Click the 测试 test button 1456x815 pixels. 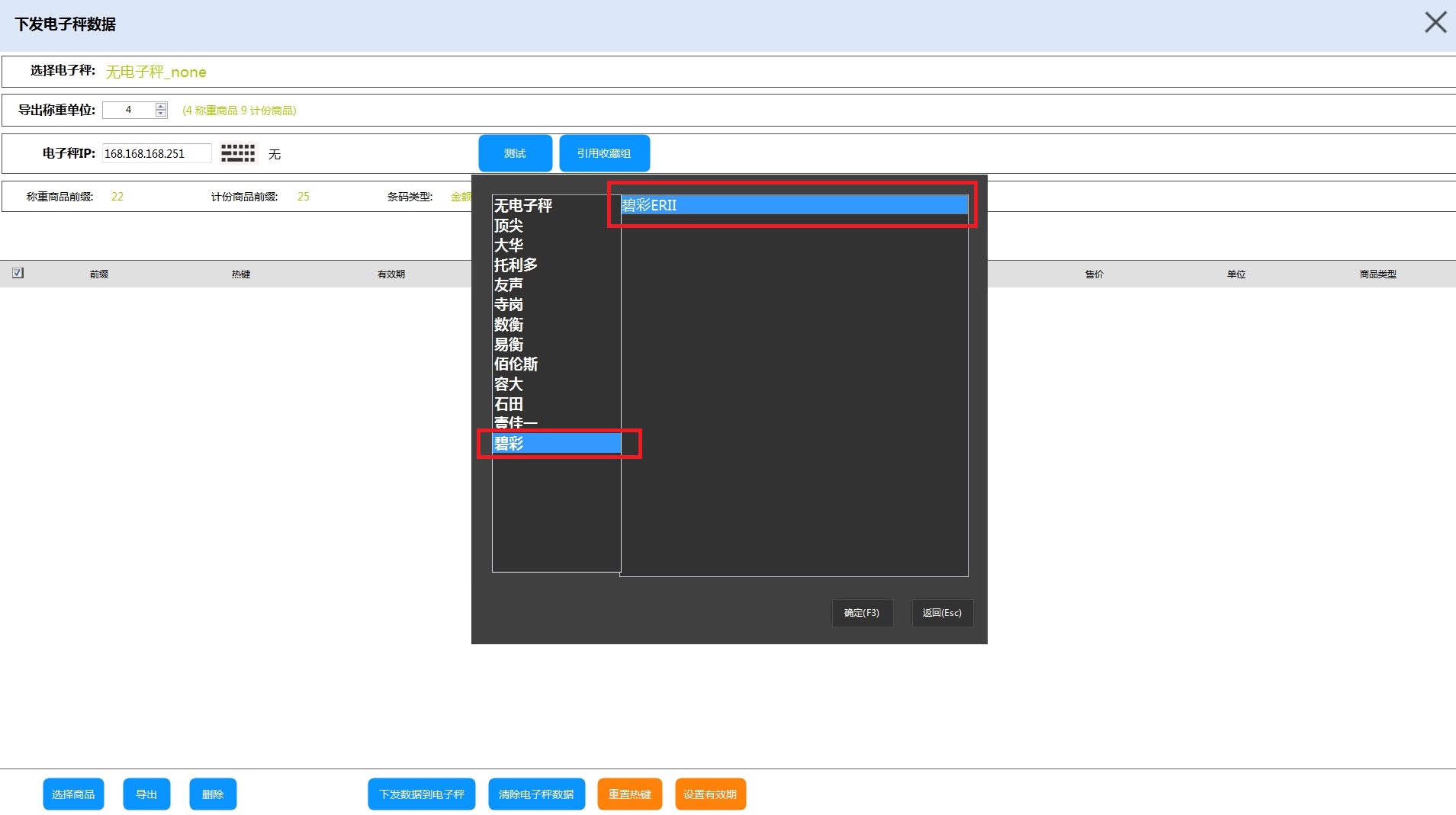(x=515, y=153)
